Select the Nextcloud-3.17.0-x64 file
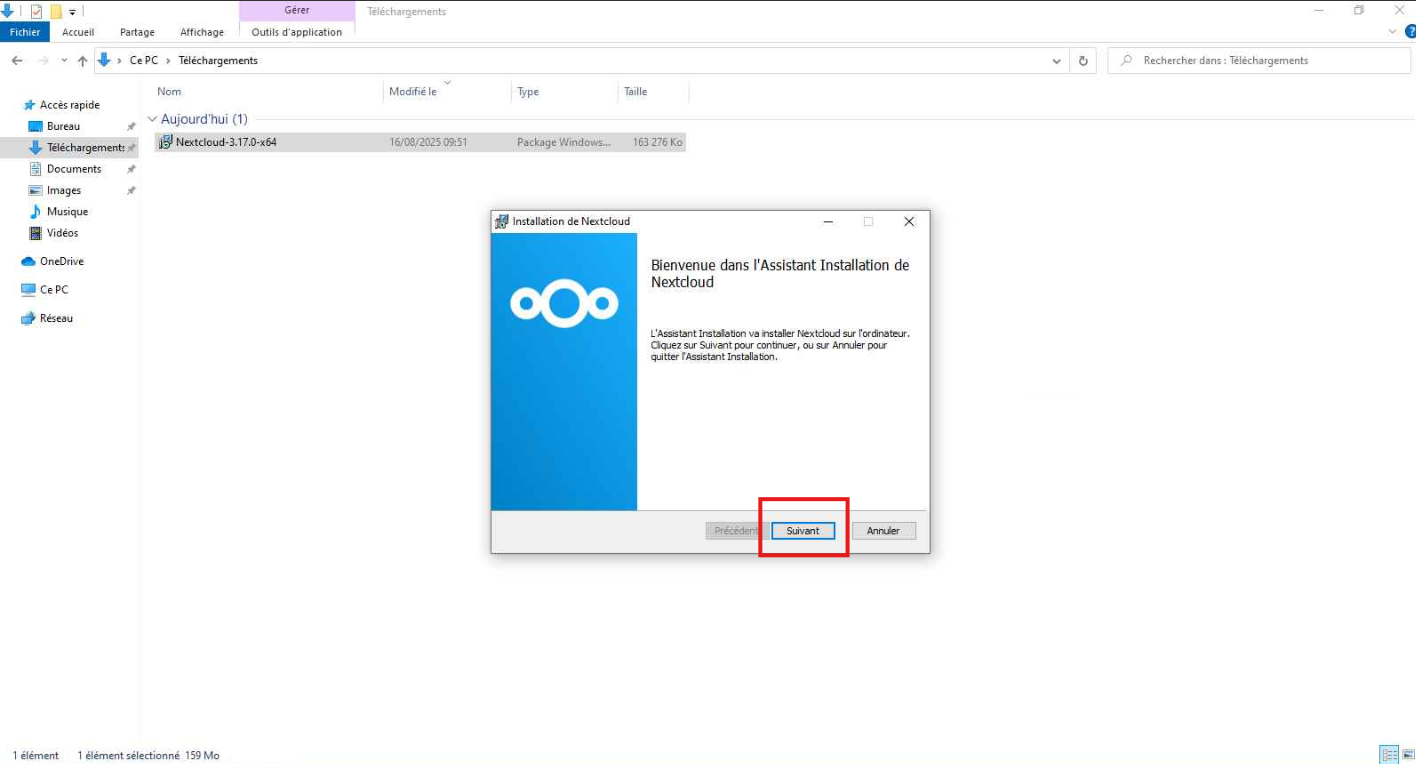1416x764 pixels. tap(420, 142)
